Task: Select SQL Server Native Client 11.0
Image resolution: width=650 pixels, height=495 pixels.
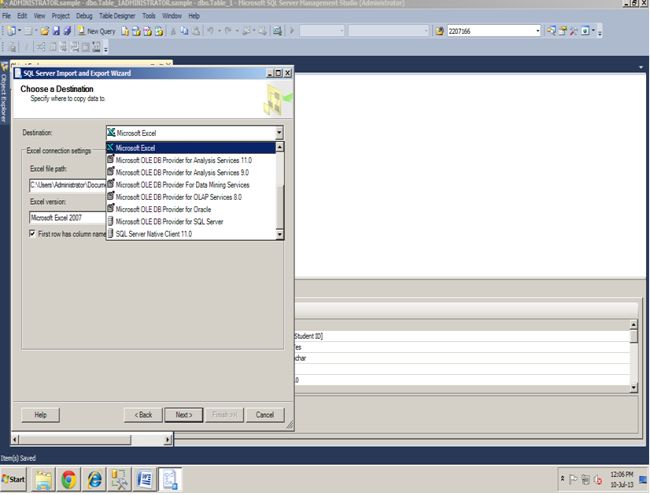Action: [191, 234]
